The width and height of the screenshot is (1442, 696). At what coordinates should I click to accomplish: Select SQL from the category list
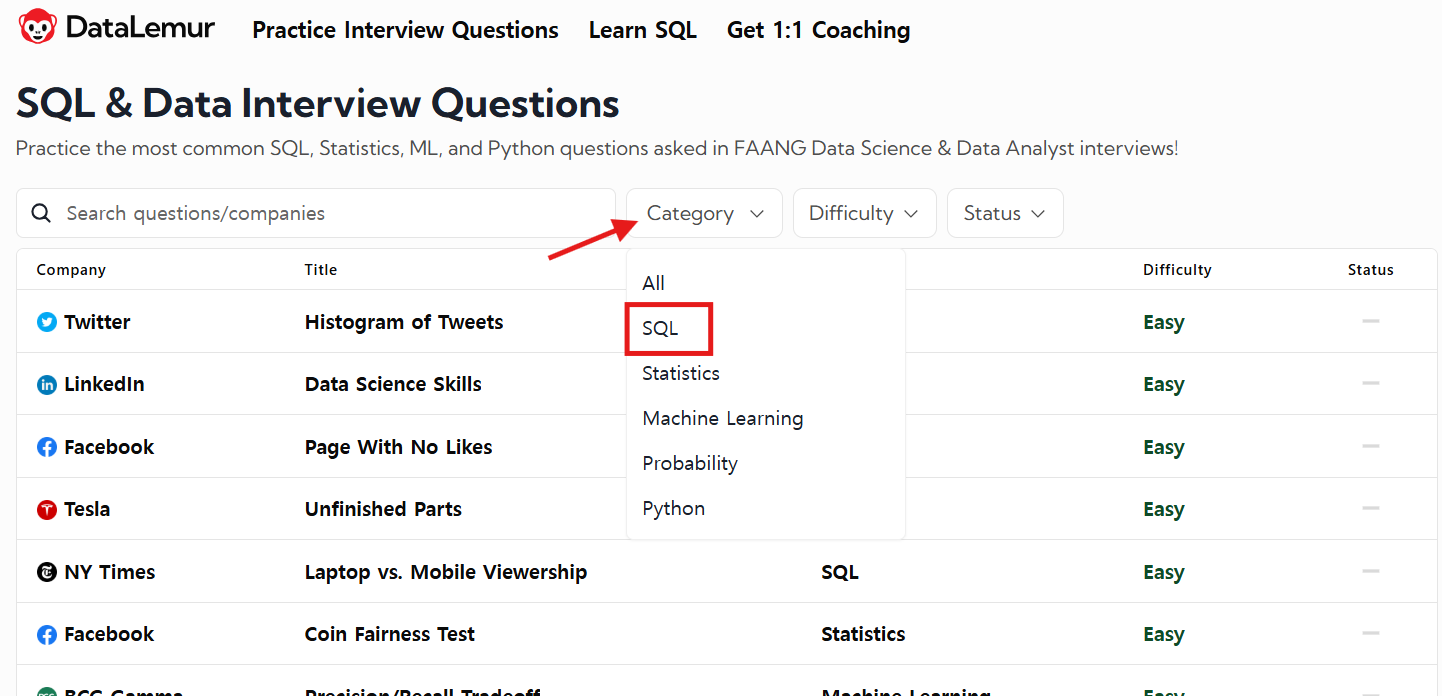(x=661, y=328)
